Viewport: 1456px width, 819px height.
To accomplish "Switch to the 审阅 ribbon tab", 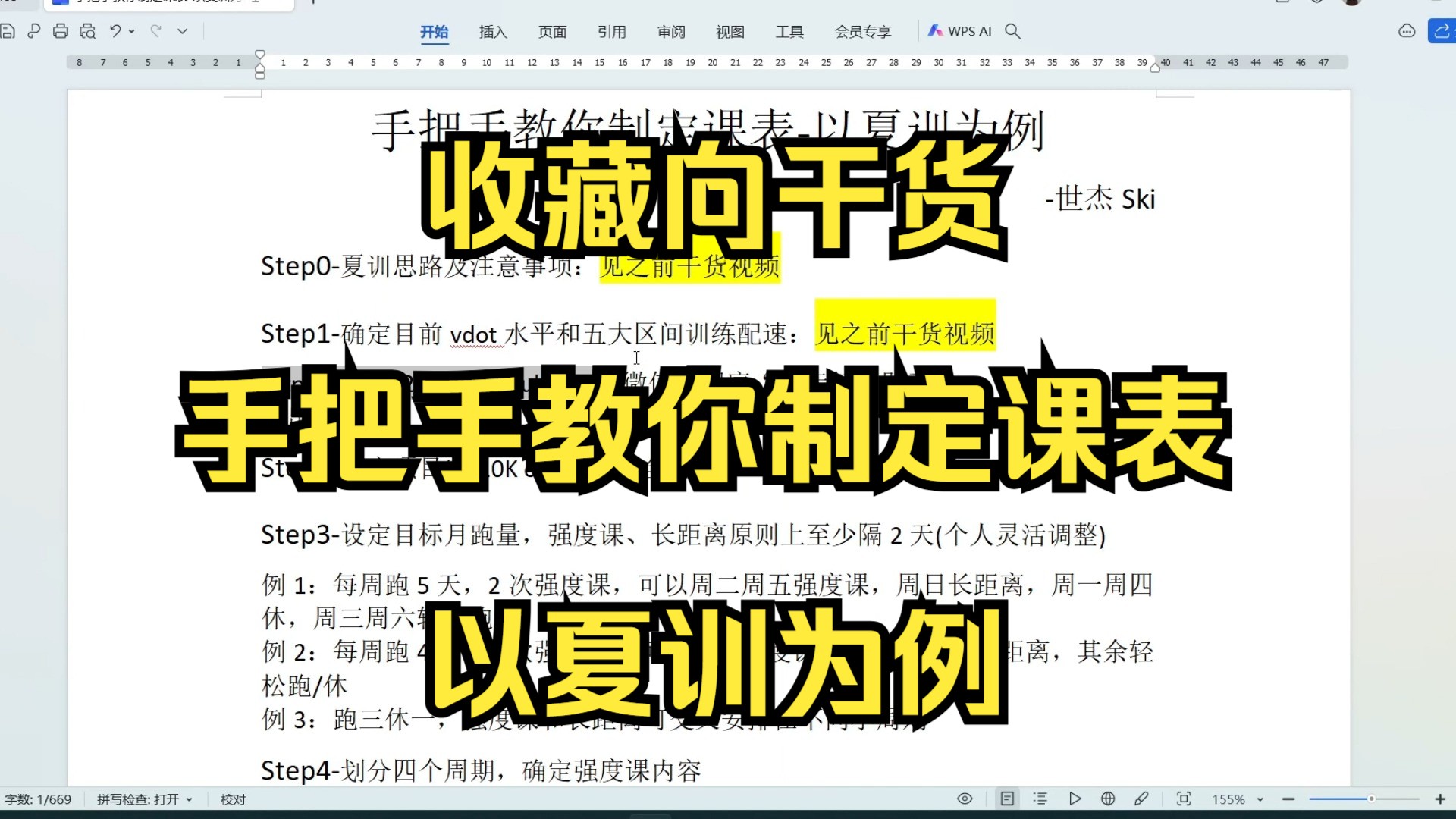I will point(671,32).
